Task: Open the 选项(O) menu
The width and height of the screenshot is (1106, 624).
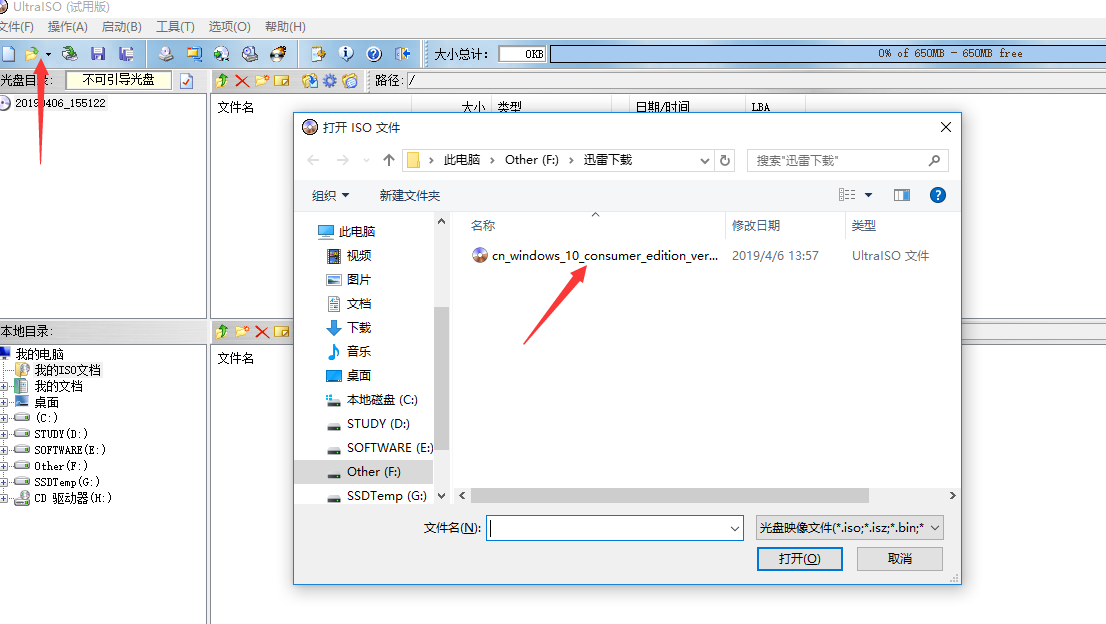Action: (229, 27)
